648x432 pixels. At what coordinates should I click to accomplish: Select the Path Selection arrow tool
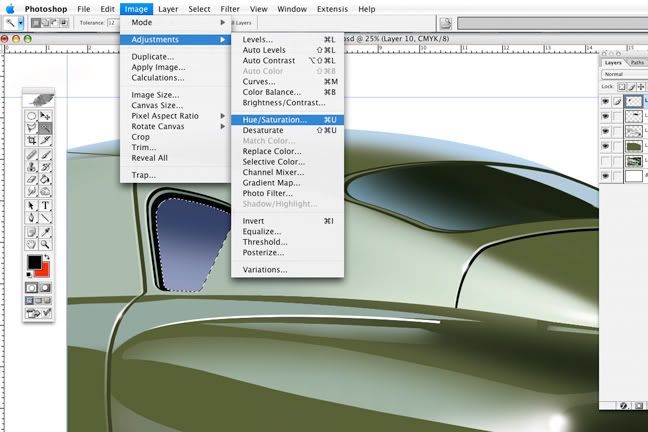31,205
